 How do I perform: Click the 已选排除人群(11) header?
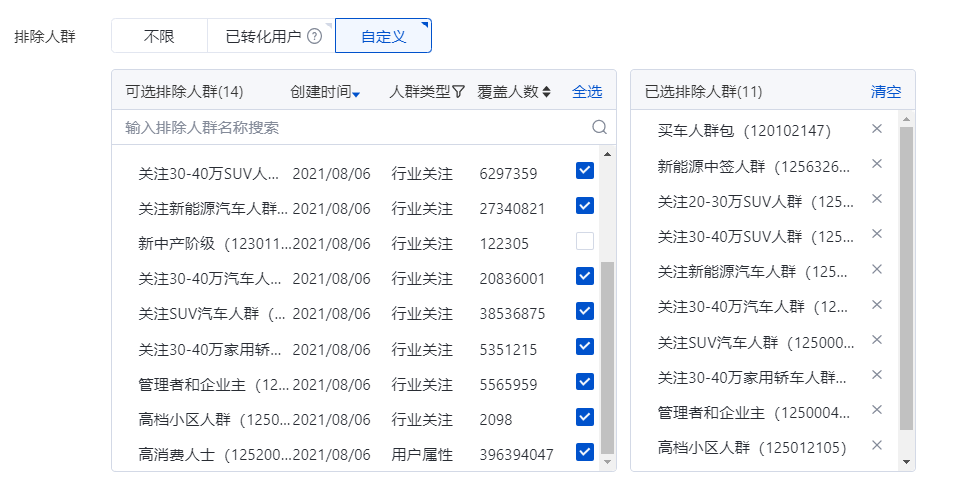click(x=703, y=92)
